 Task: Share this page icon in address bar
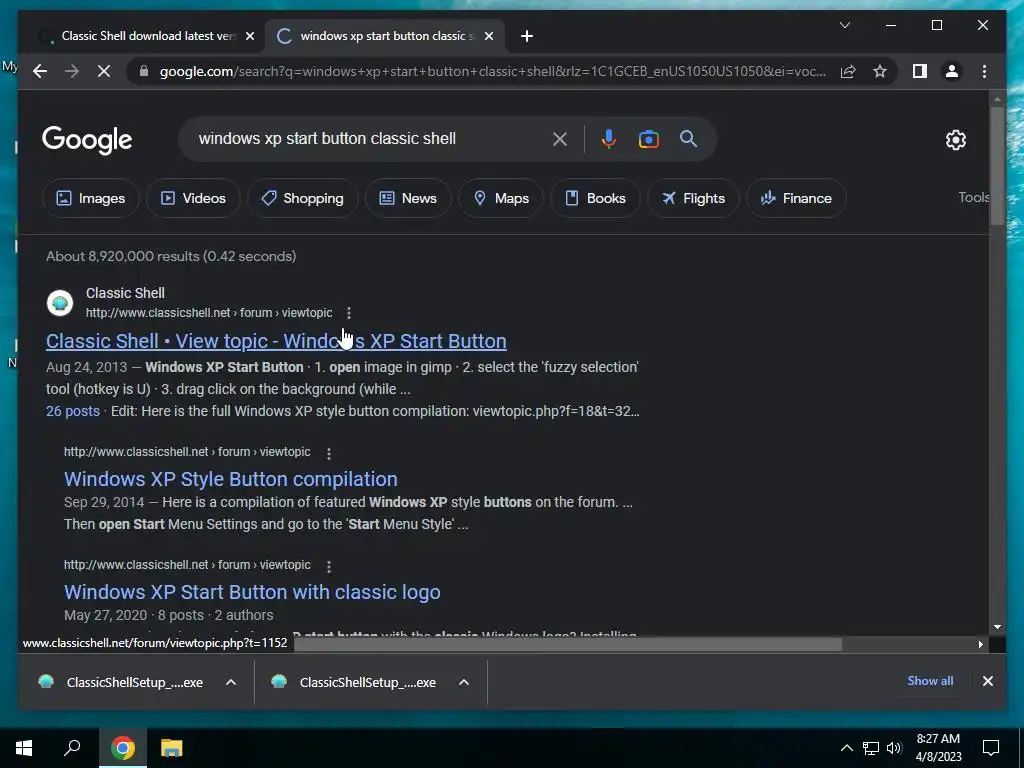848,71
